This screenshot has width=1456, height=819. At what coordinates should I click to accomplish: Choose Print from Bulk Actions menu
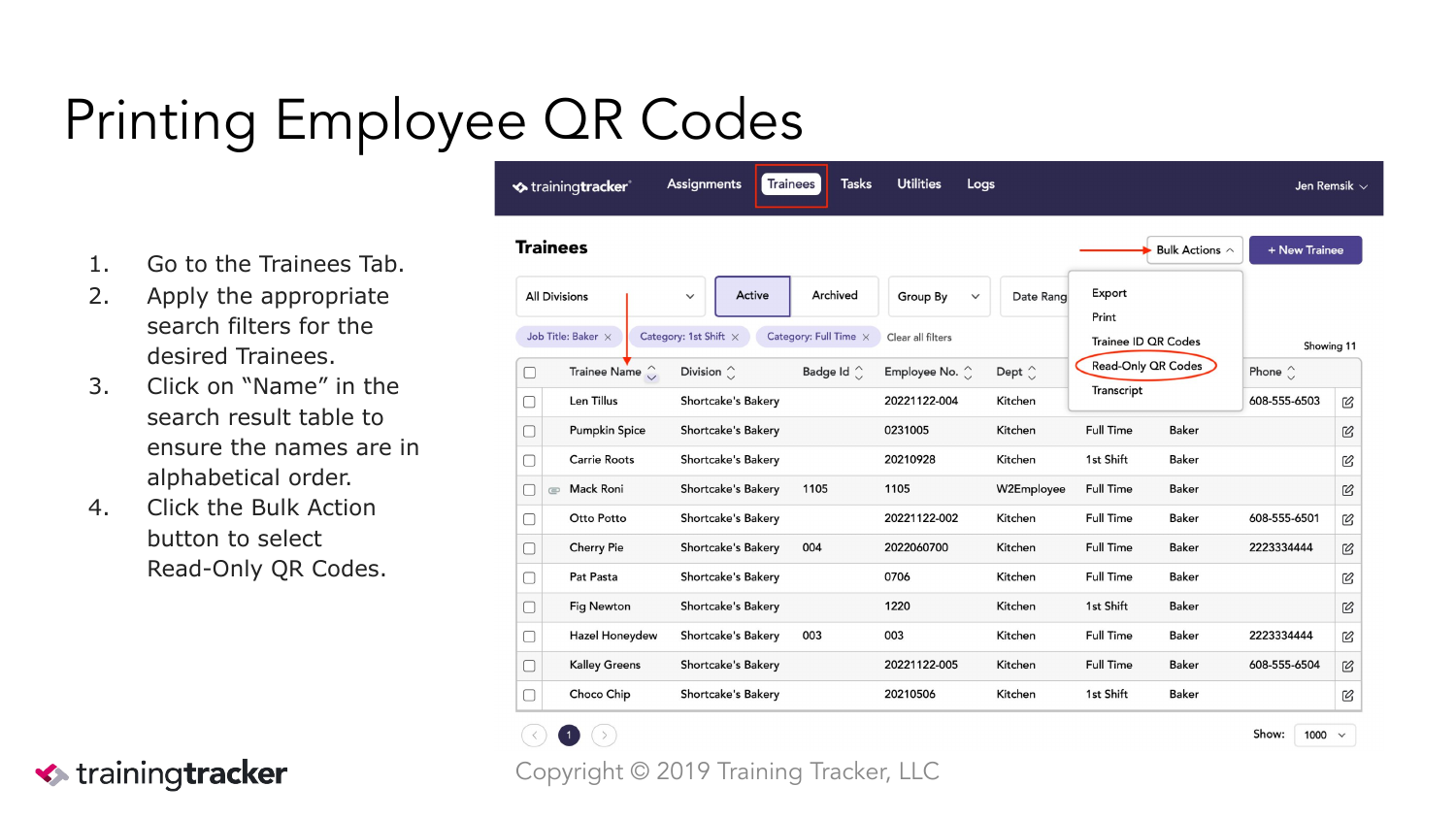click(x=1104, y=317)
